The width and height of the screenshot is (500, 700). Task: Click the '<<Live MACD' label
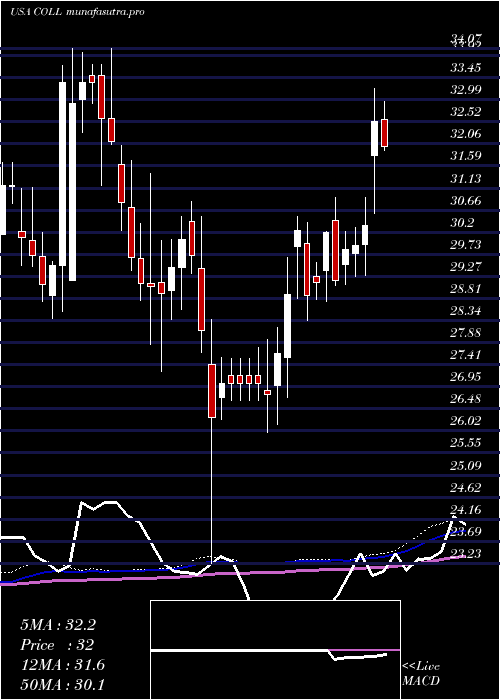coord(421,674)
